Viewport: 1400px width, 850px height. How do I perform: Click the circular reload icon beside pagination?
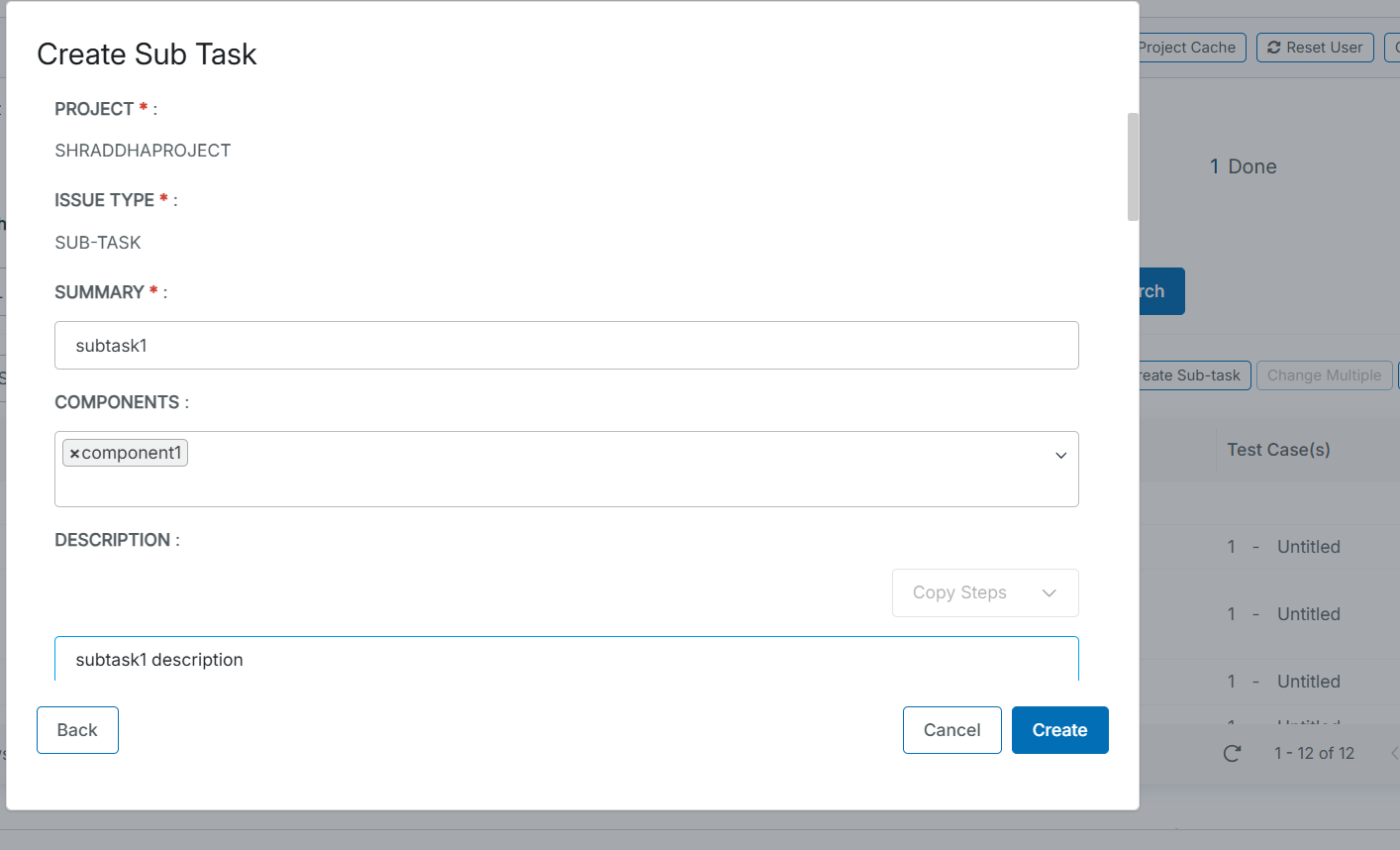click(x=1231, y=753)
